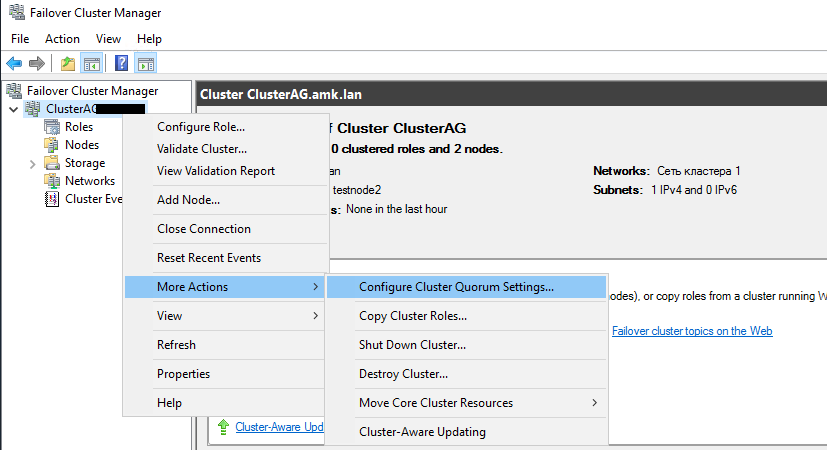Click the Failover Cluster Manager root tree icon

(14, 91)
